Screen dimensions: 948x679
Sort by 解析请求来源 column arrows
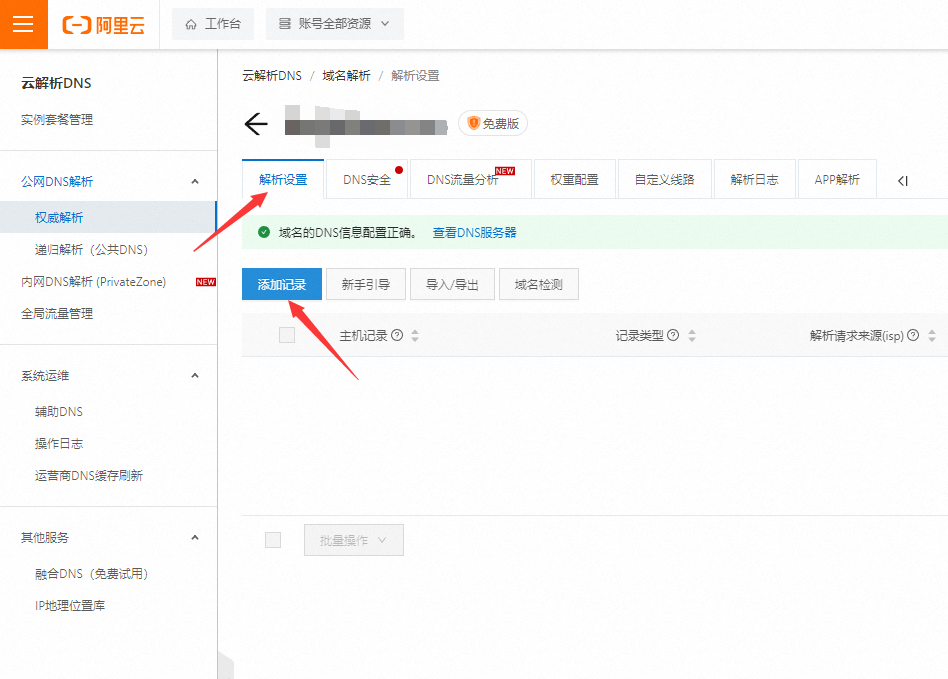click(932, 336)
